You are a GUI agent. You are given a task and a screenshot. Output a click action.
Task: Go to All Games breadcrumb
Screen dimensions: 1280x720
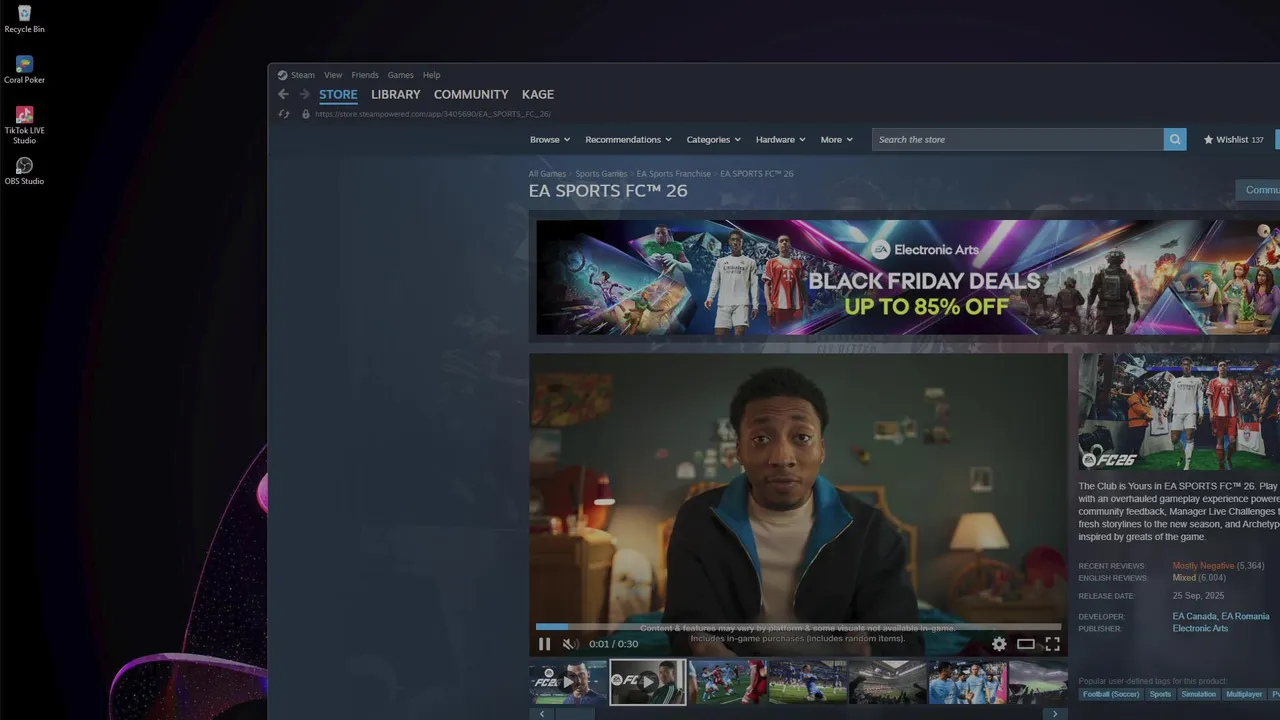pyautogui.click(x=547, y=174)
